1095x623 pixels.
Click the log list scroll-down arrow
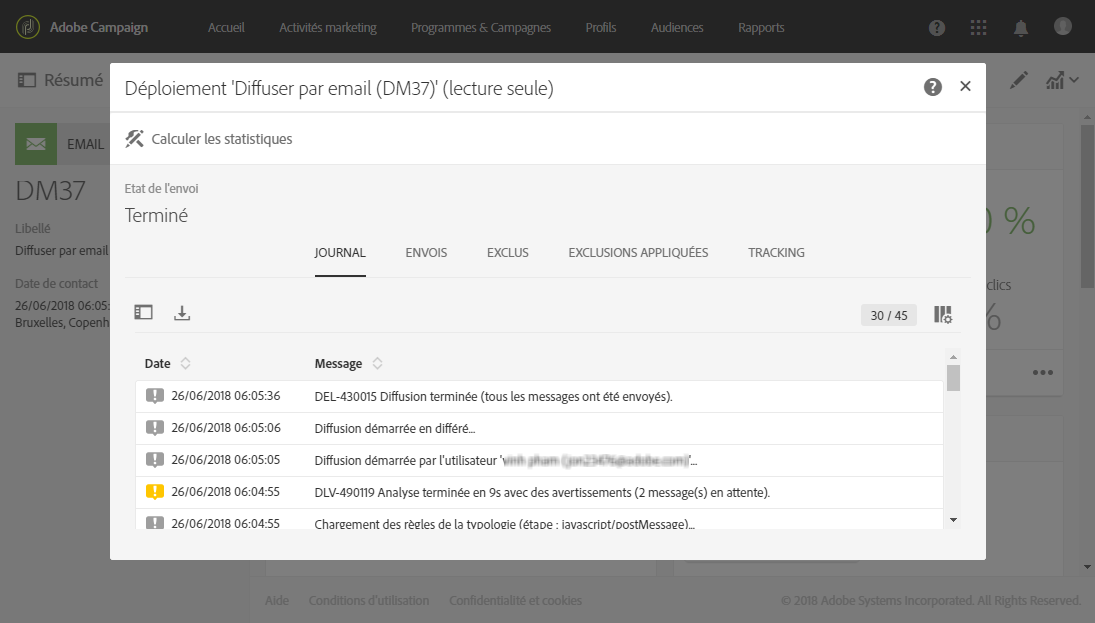point(953,520)
